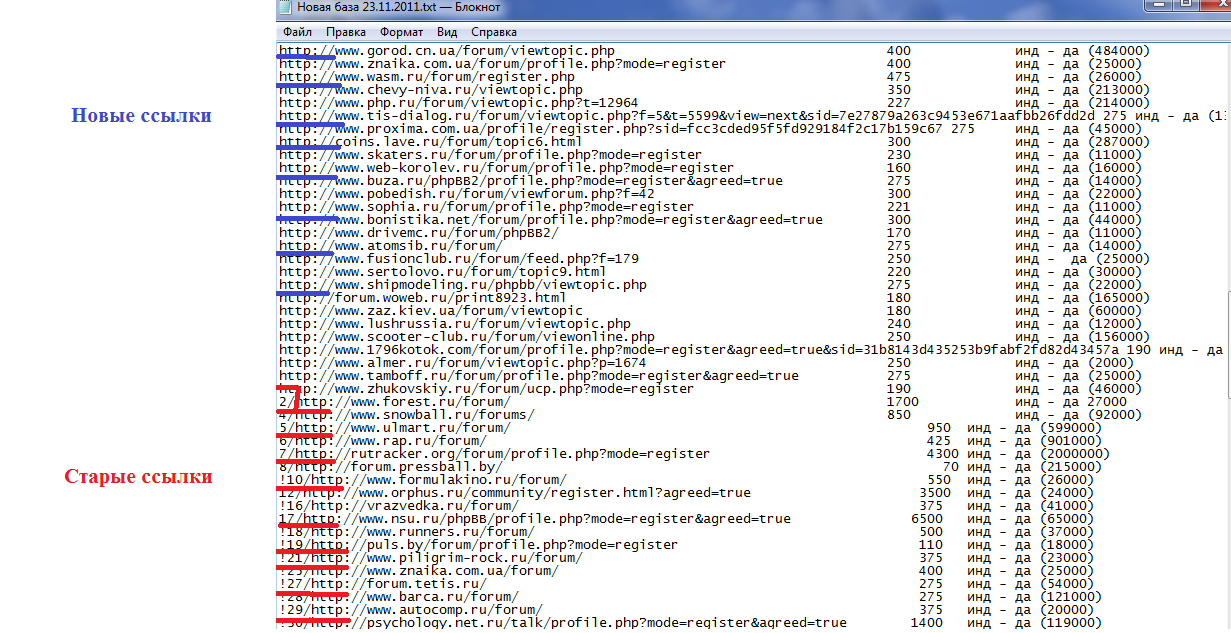The image size is (1231, 633).
Task: Click the number 6500 in the nsu.ru row
Action: click(927, 519)
